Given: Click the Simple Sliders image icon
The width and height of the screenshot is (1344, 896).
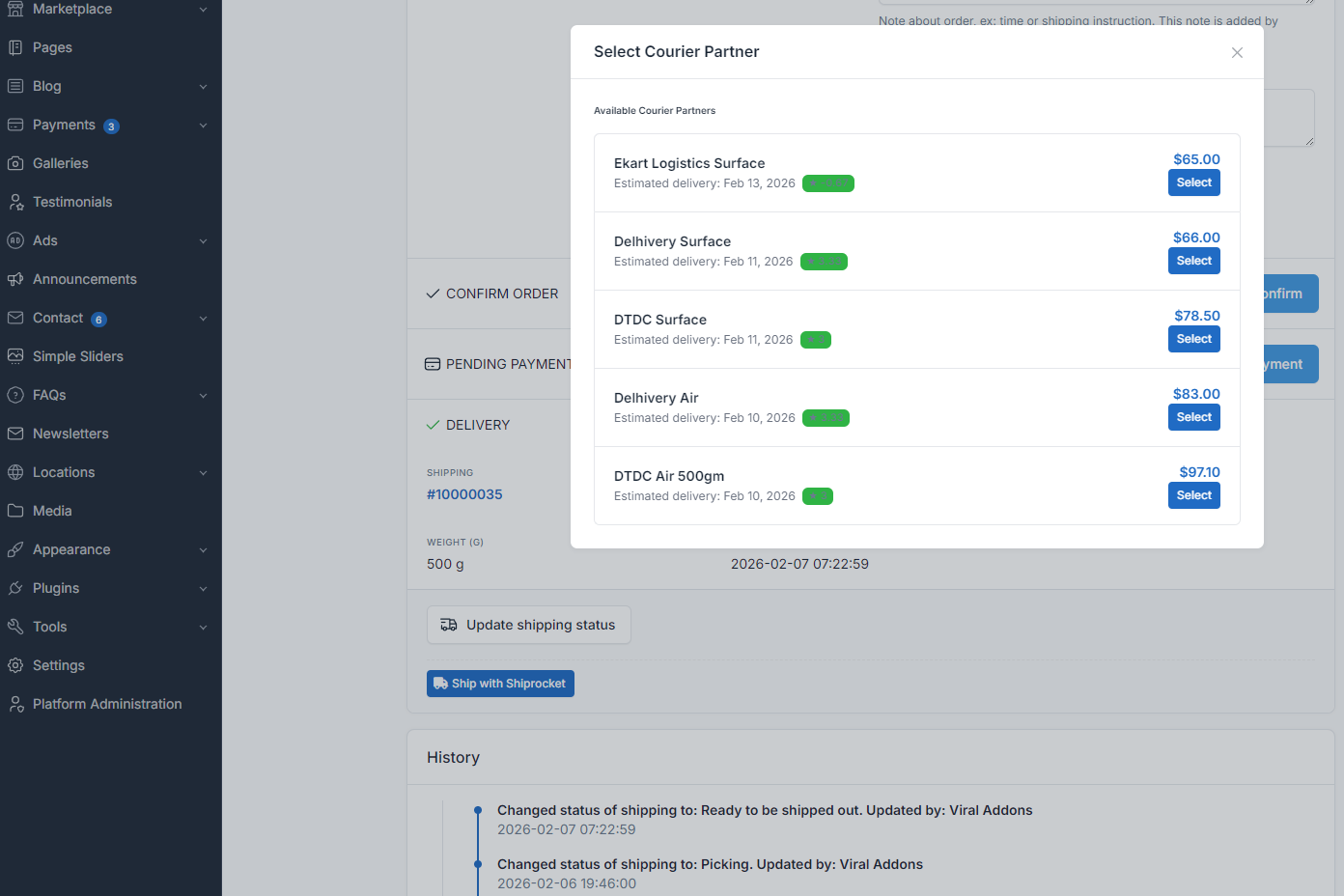Looking at the screenshot, I should [15, 356].
